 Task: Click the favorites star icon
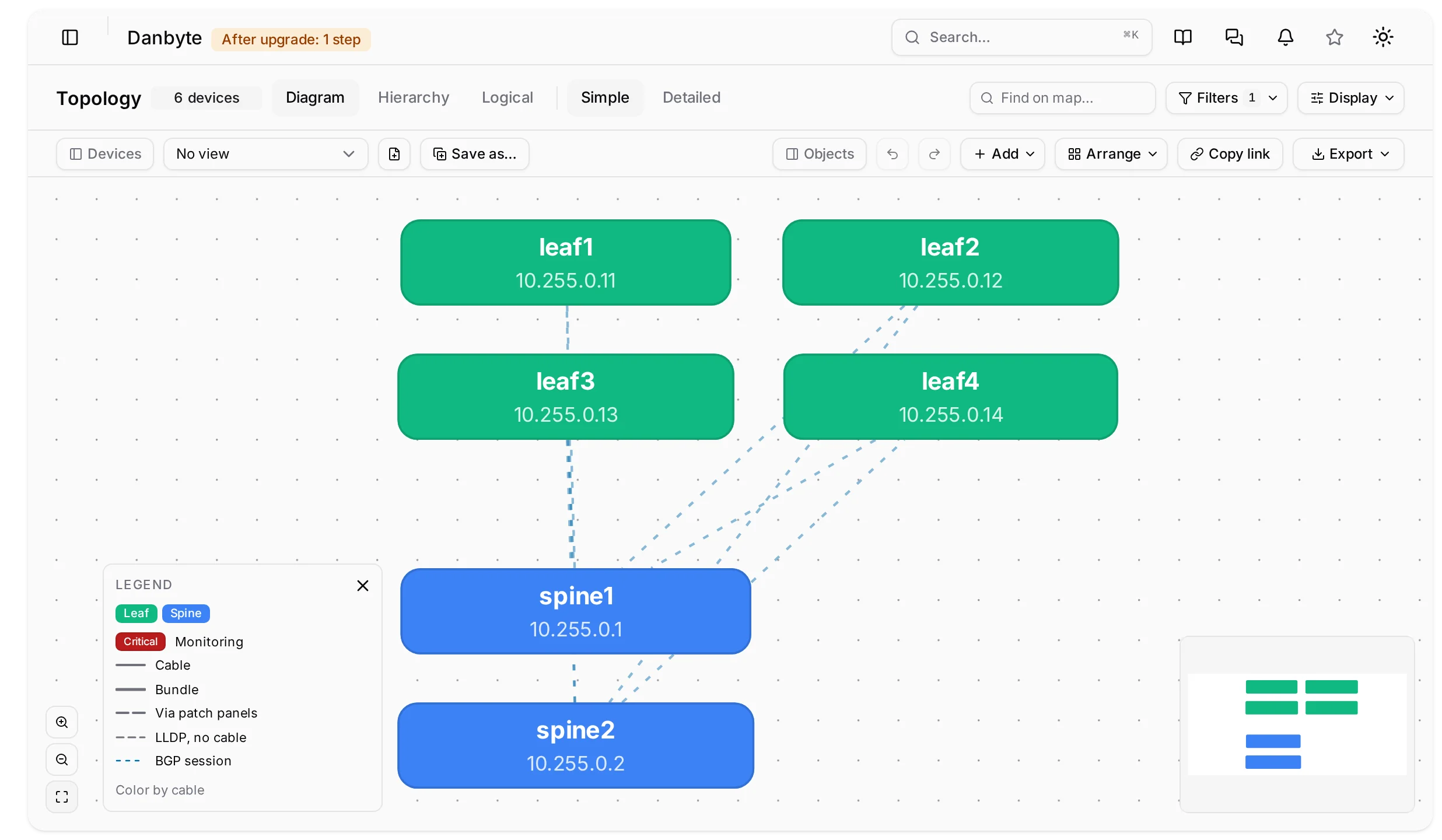coord(1334,37)
